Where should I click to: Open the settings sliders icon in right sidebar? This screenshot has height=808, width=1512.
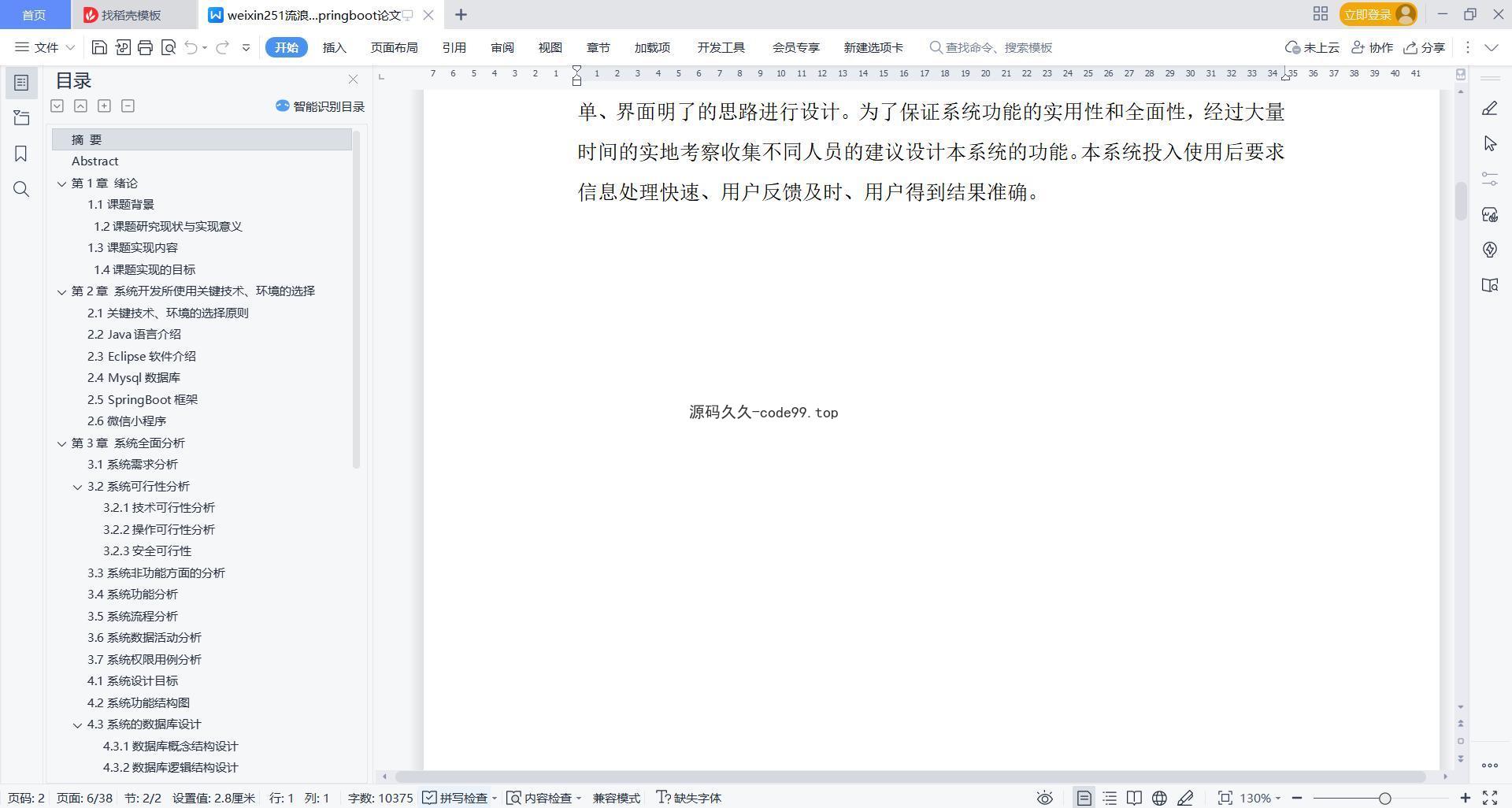tap(1489, 179)
